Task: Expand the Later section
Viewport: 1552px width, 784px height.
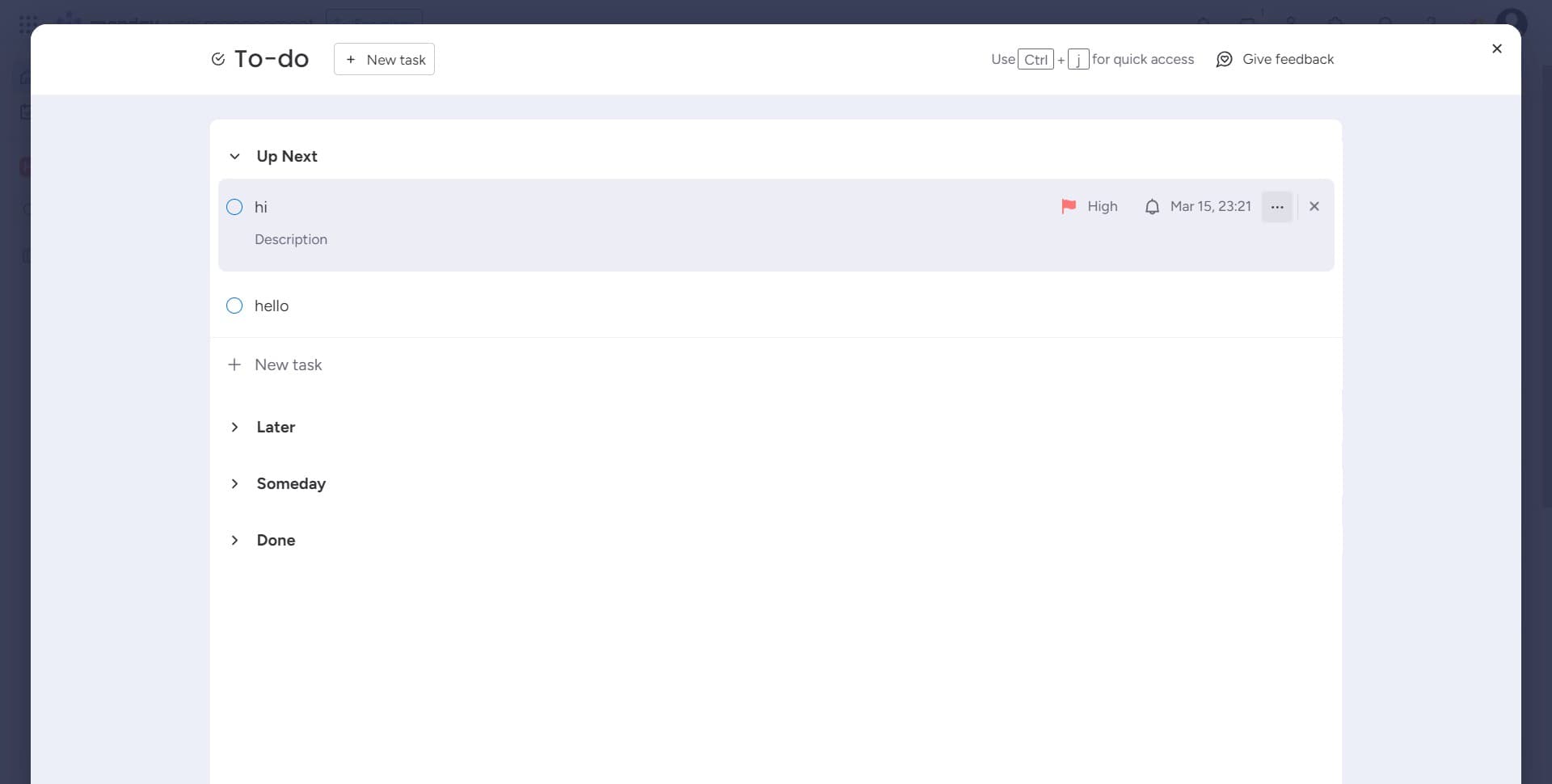Action: click(234, 427)
